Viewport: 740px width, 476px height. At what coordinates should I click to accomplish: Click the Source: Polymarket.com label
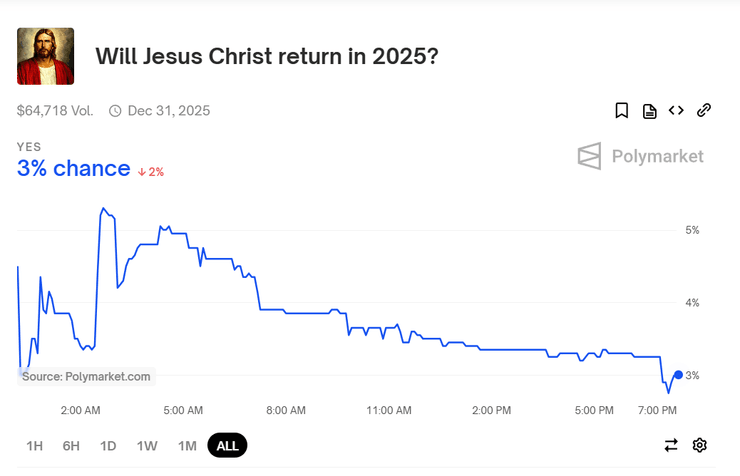86,376
